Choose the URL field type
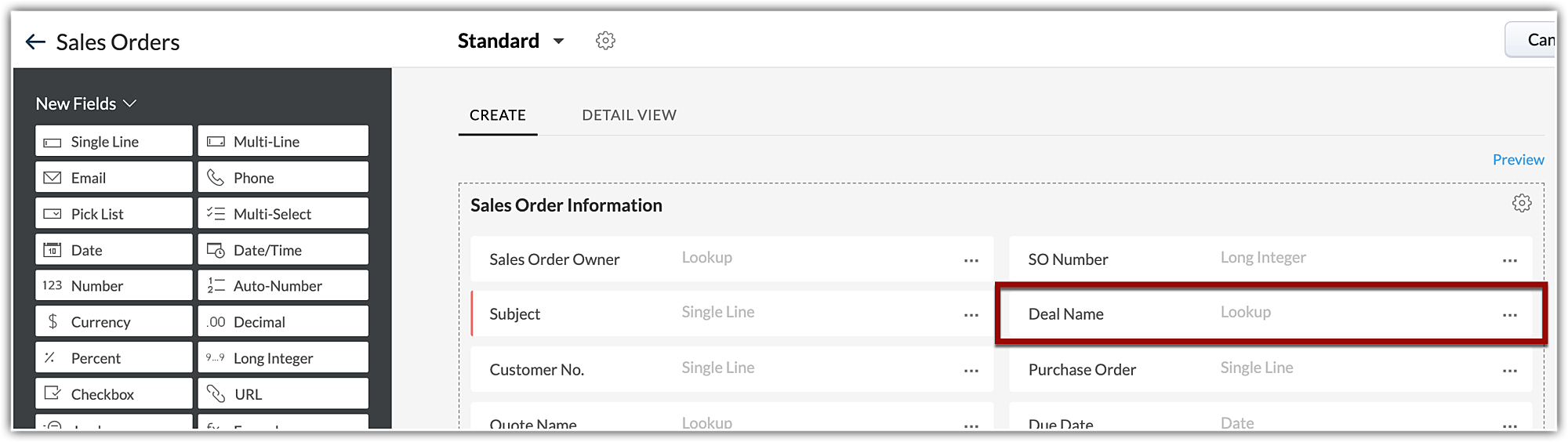The width and height of the screenshot is (1568, 442). [x=282, y=394]
